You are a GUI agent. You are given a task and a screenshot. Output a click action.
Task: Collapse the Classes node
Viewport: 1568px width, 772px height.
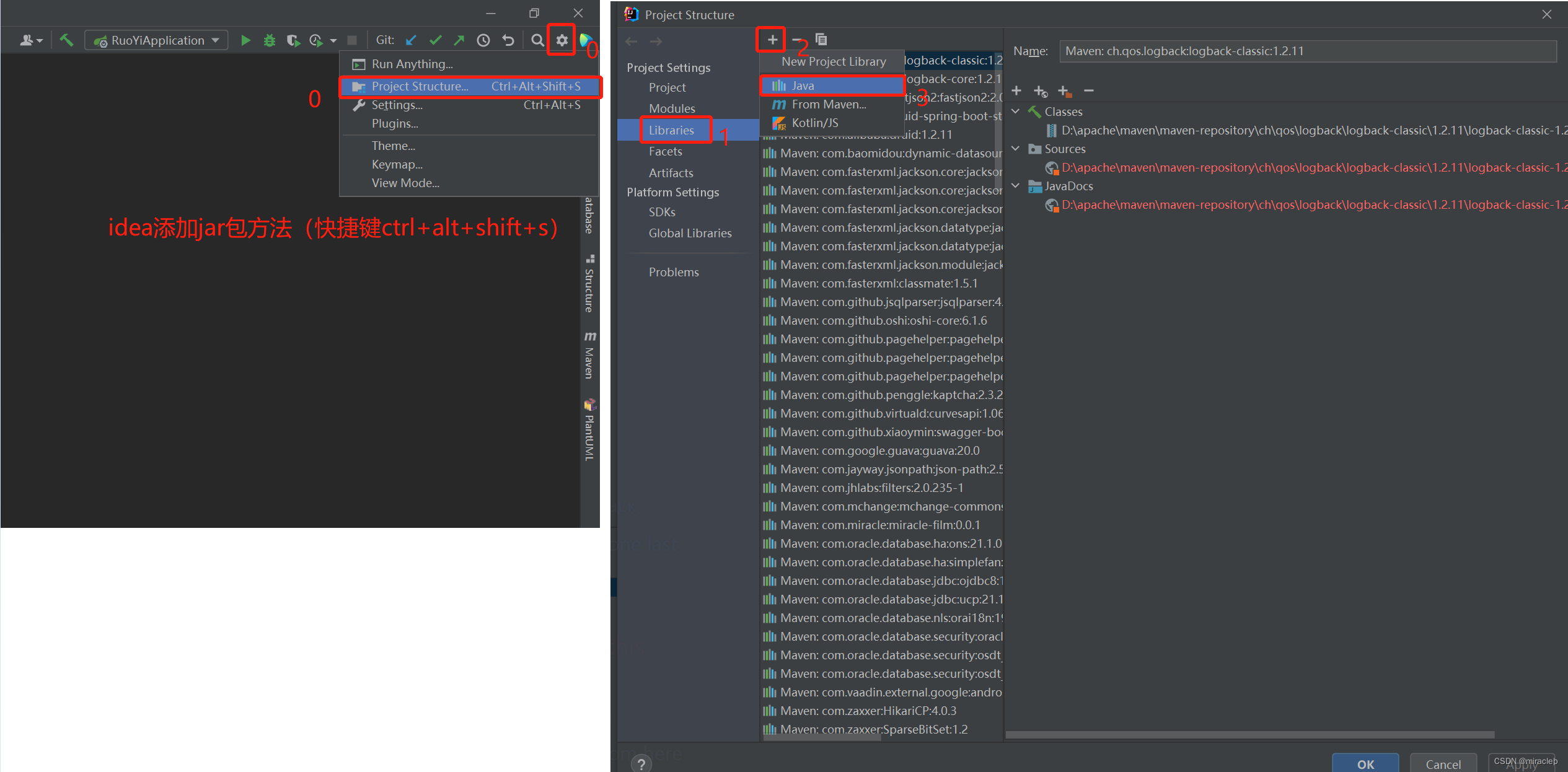(x=1015, y=112)
